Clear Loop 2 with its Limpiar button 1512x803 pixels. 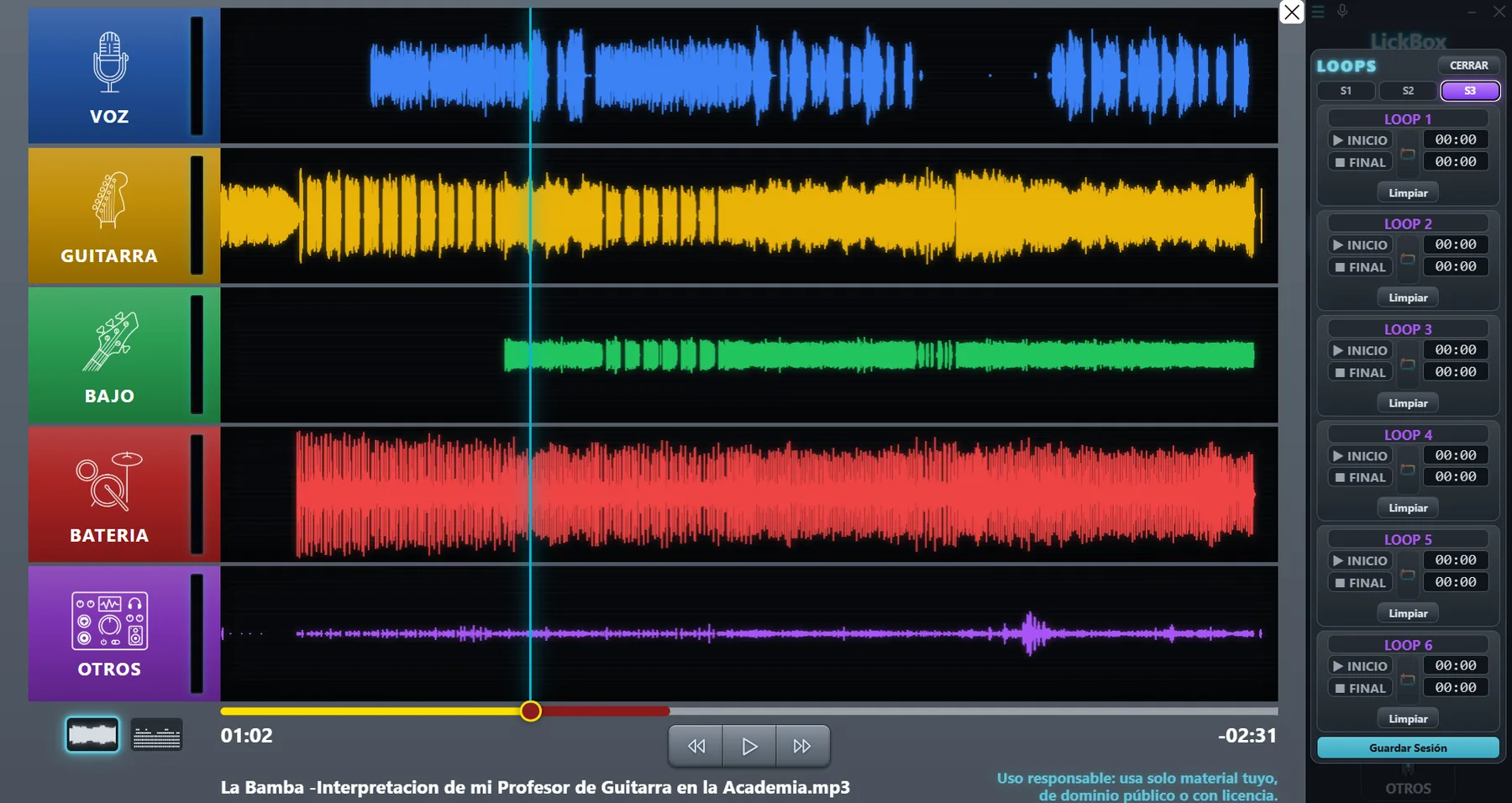click(1408, 297)
